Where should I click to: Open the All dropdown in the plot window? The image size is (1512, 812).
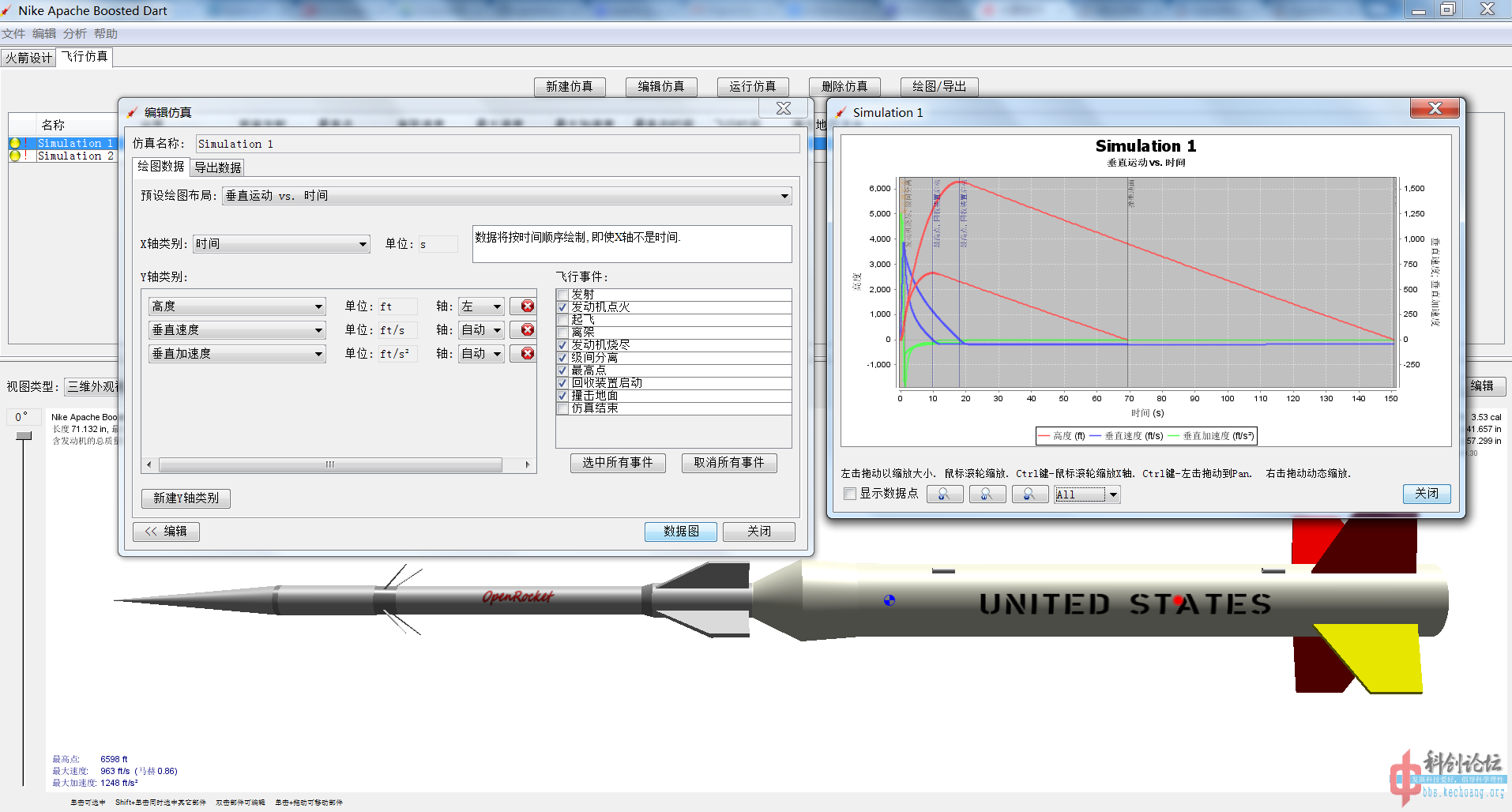tap(1087, 494)
